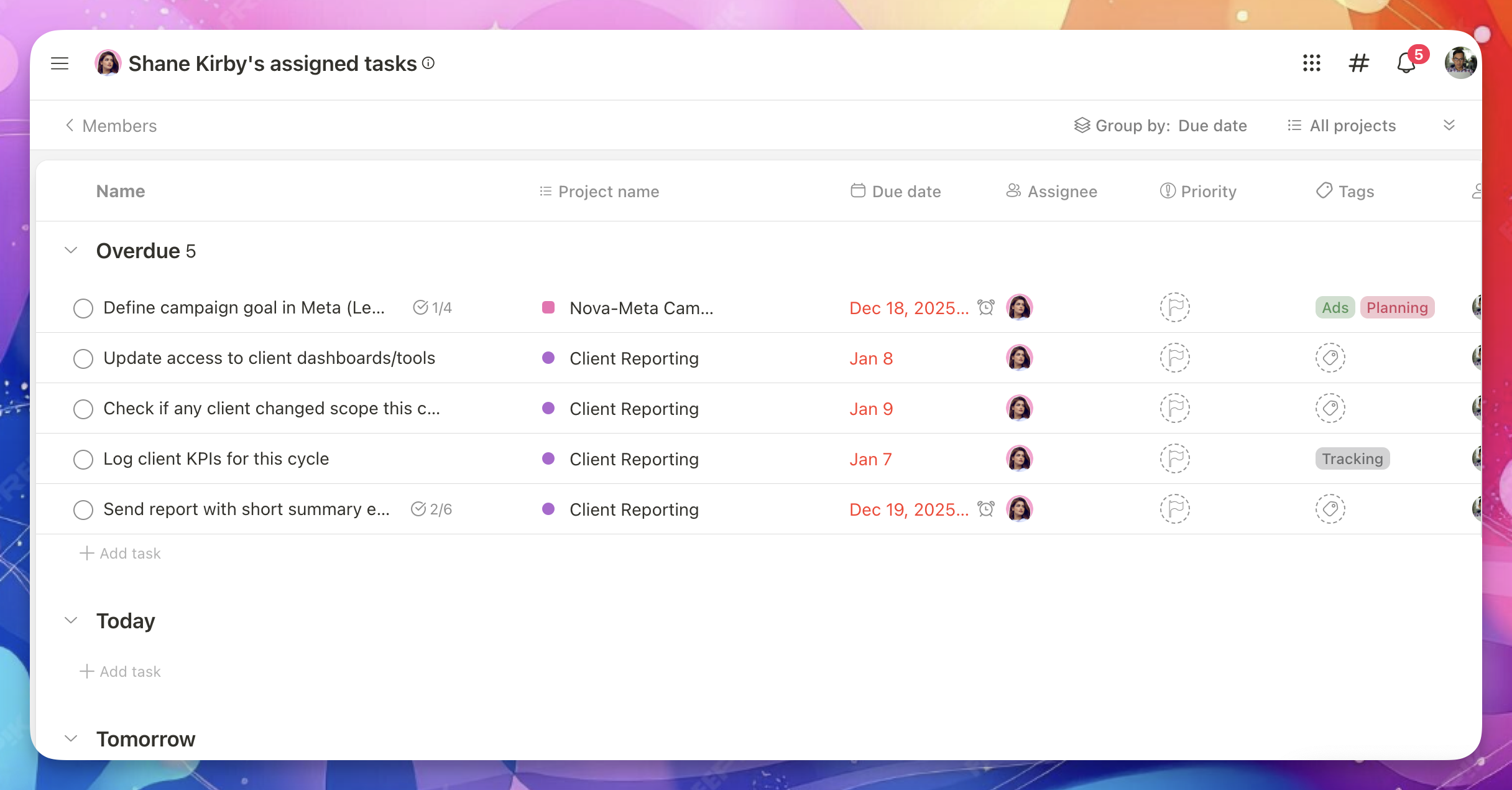Collapse the Today section
This screenshot has height=790, width=1512.
point(71,620)
